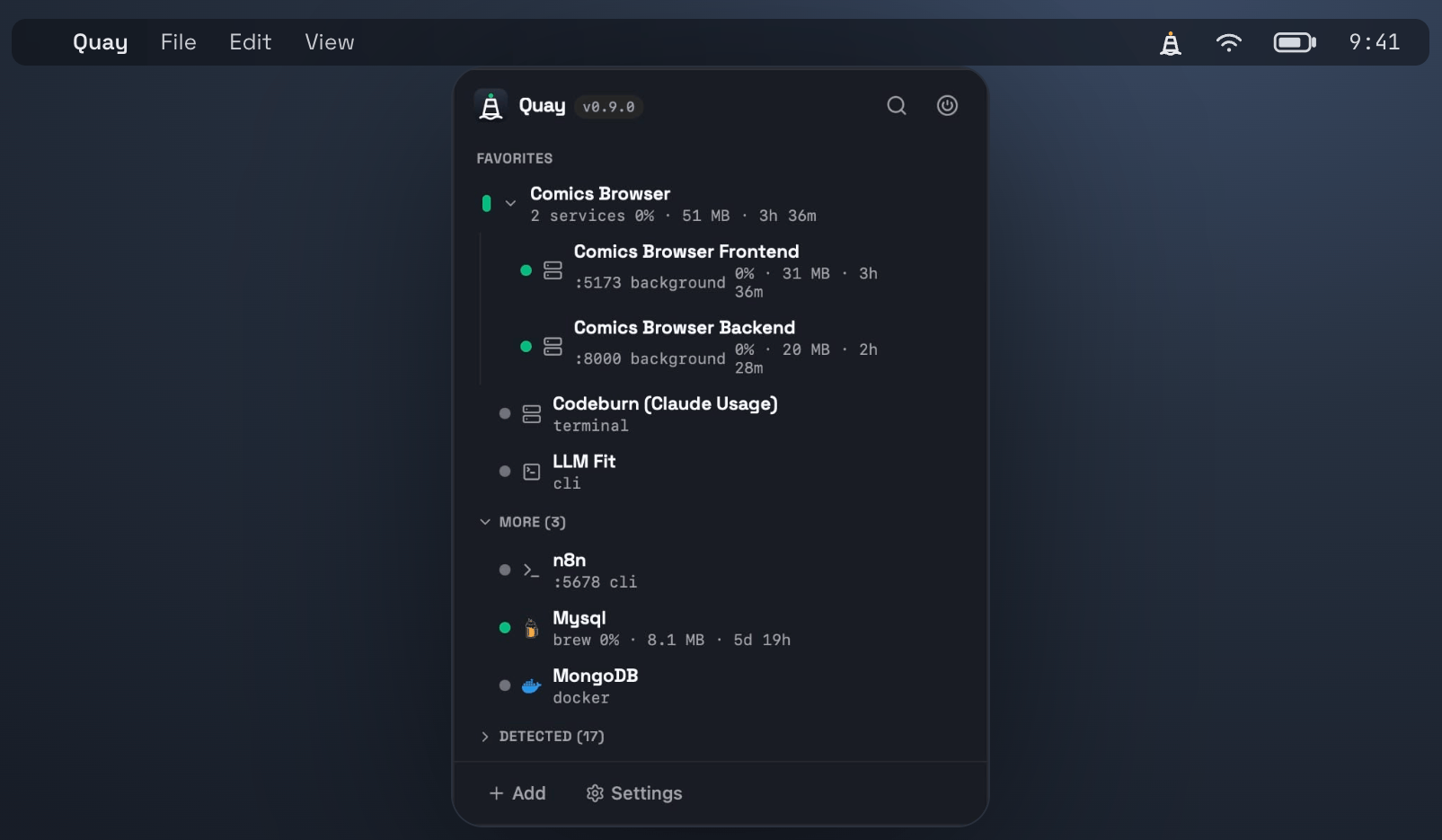Click the Wi-Fi icon in menu bar
This screenshot has height=840, width=1442.
click(1228, 42)
